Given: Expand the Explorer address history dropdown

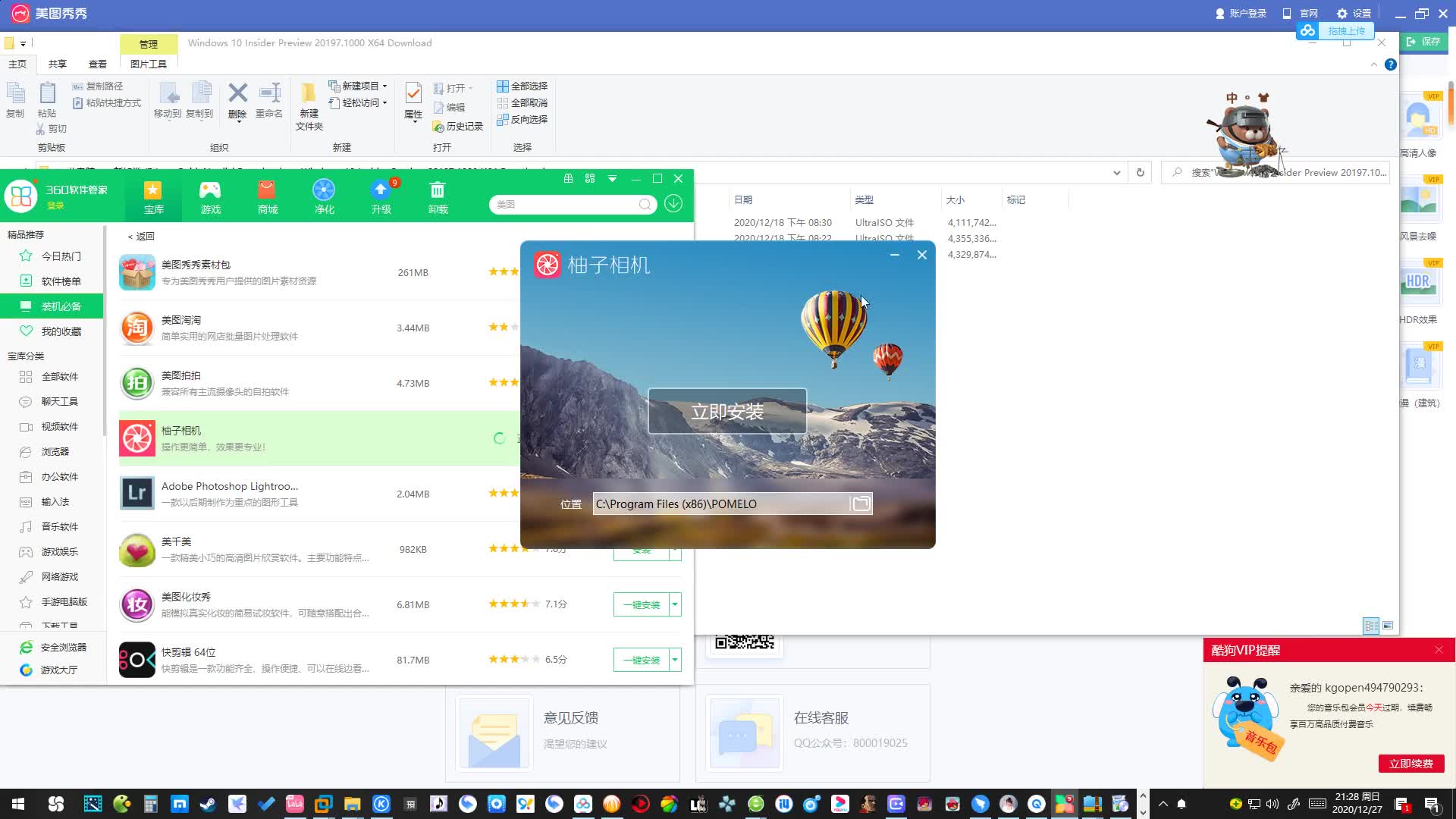Looking at the screenshot, I should click(x=1116, y=172).
